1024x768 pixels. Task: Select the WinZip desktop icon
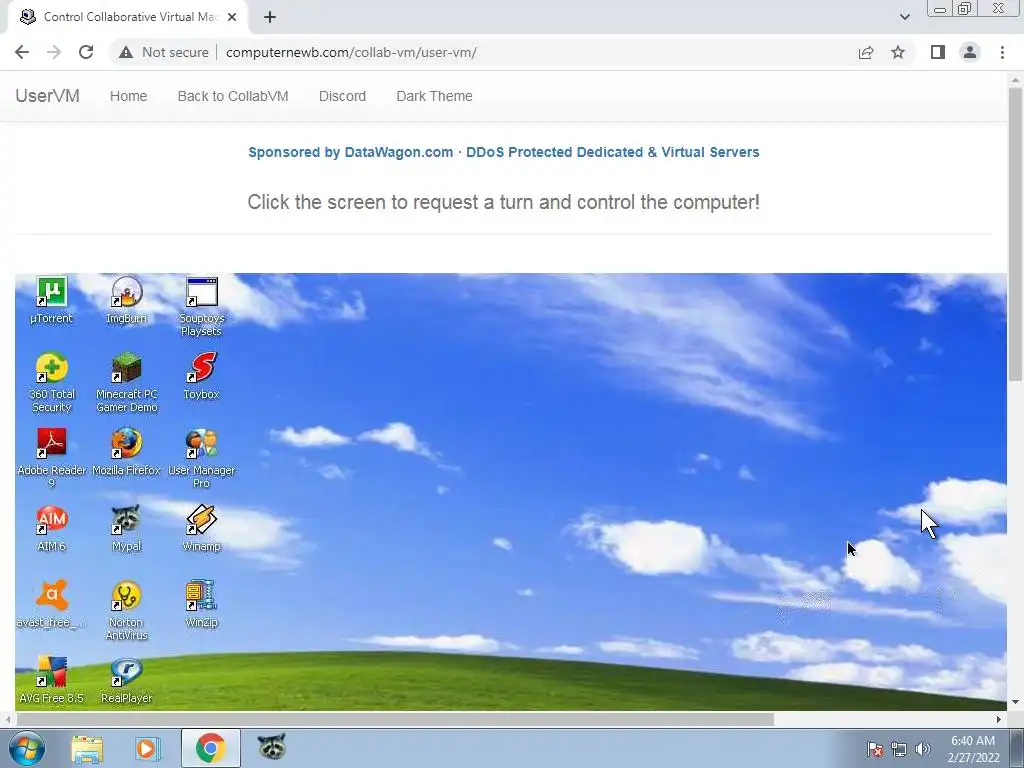tap(201, 604)
